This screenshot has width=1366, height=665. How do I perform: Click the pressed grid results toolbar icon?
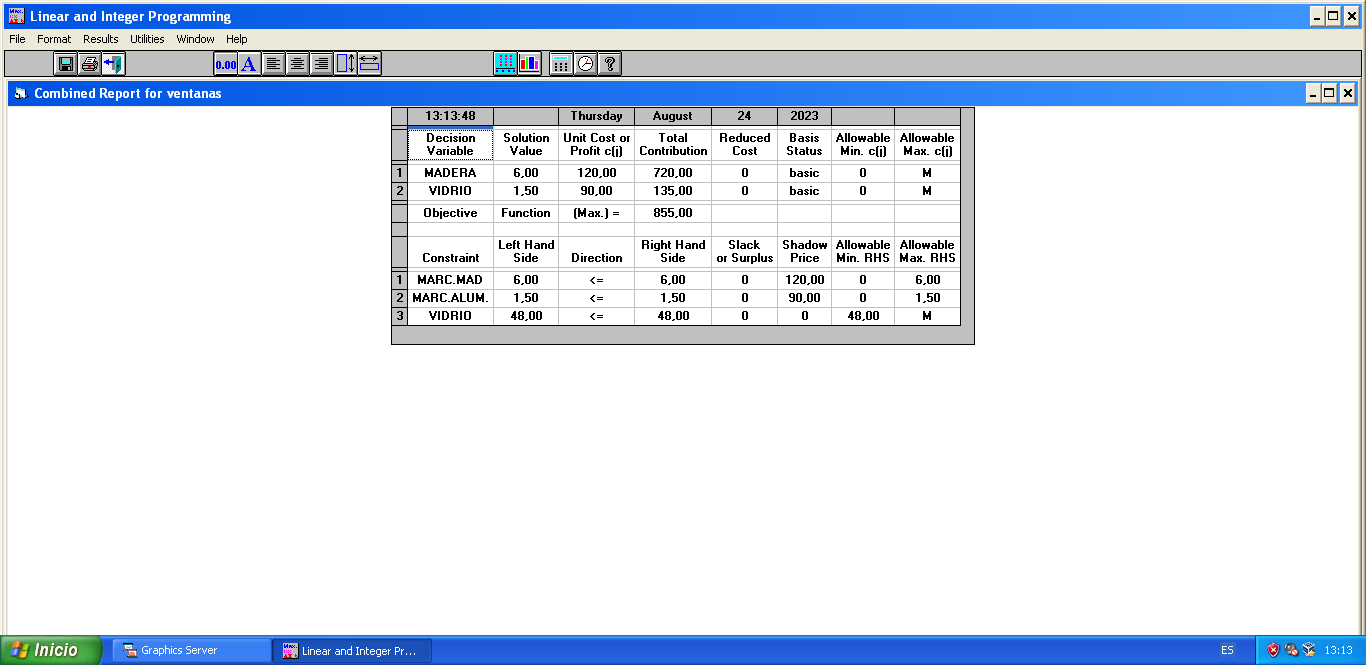point(505,64)
